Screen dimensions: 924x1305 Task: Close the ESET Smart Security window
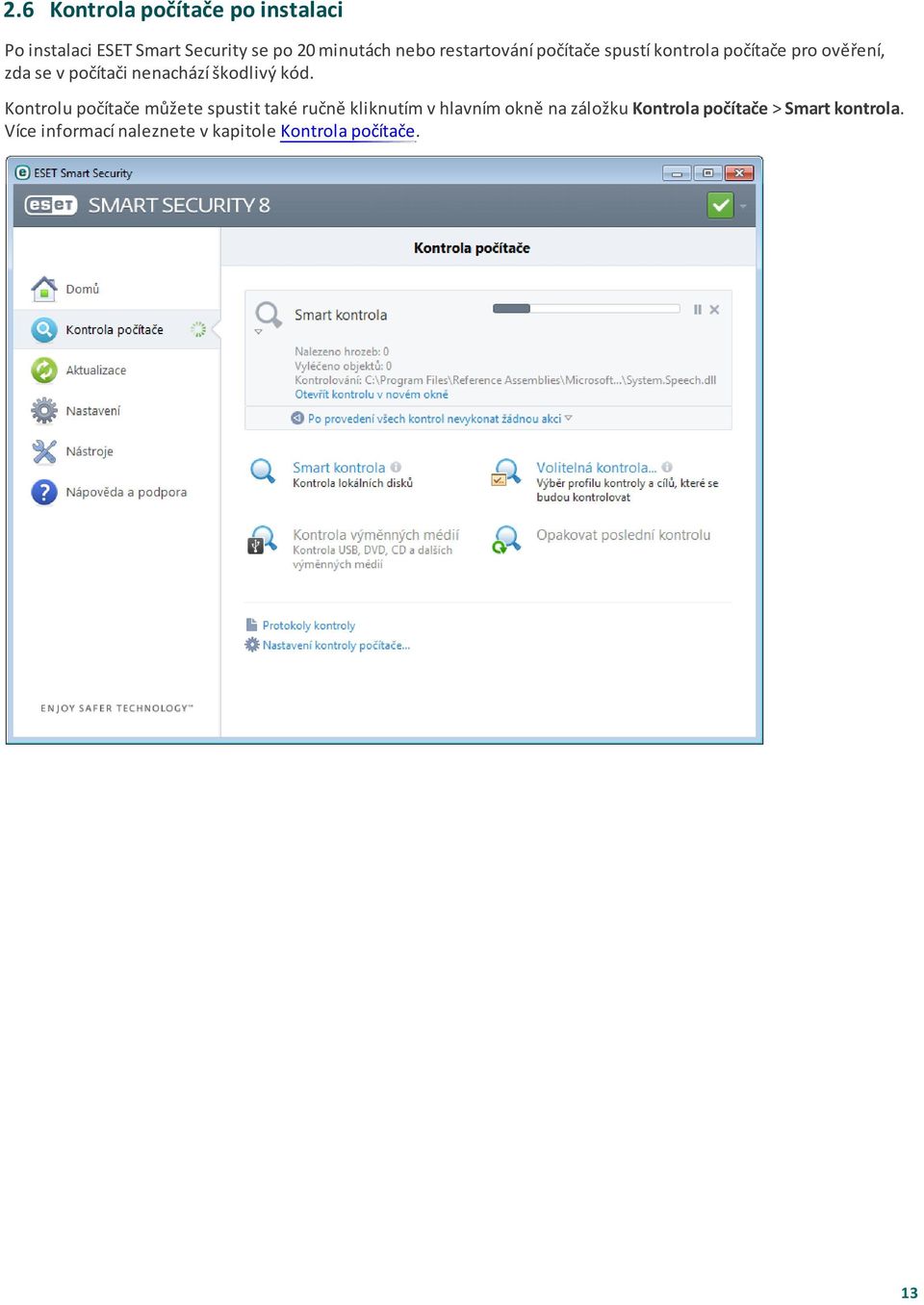739,173
